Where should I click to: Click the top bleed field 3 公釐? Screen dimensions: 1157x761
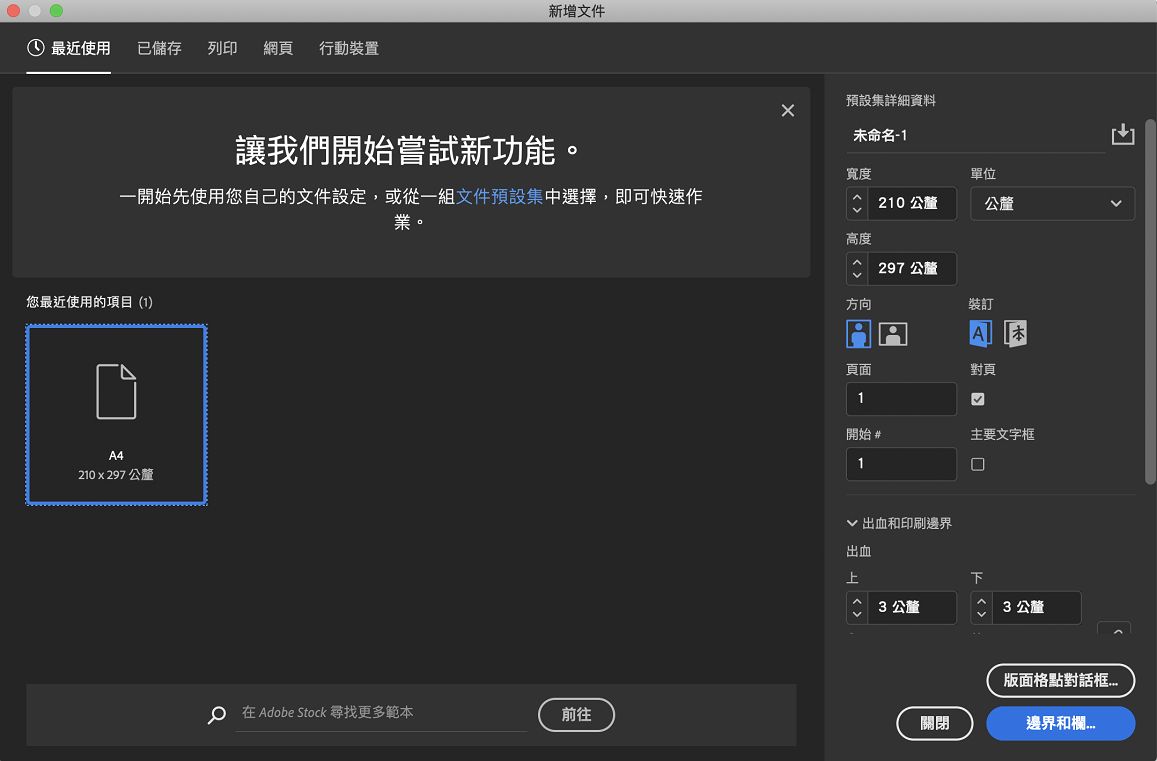[912, 607]
